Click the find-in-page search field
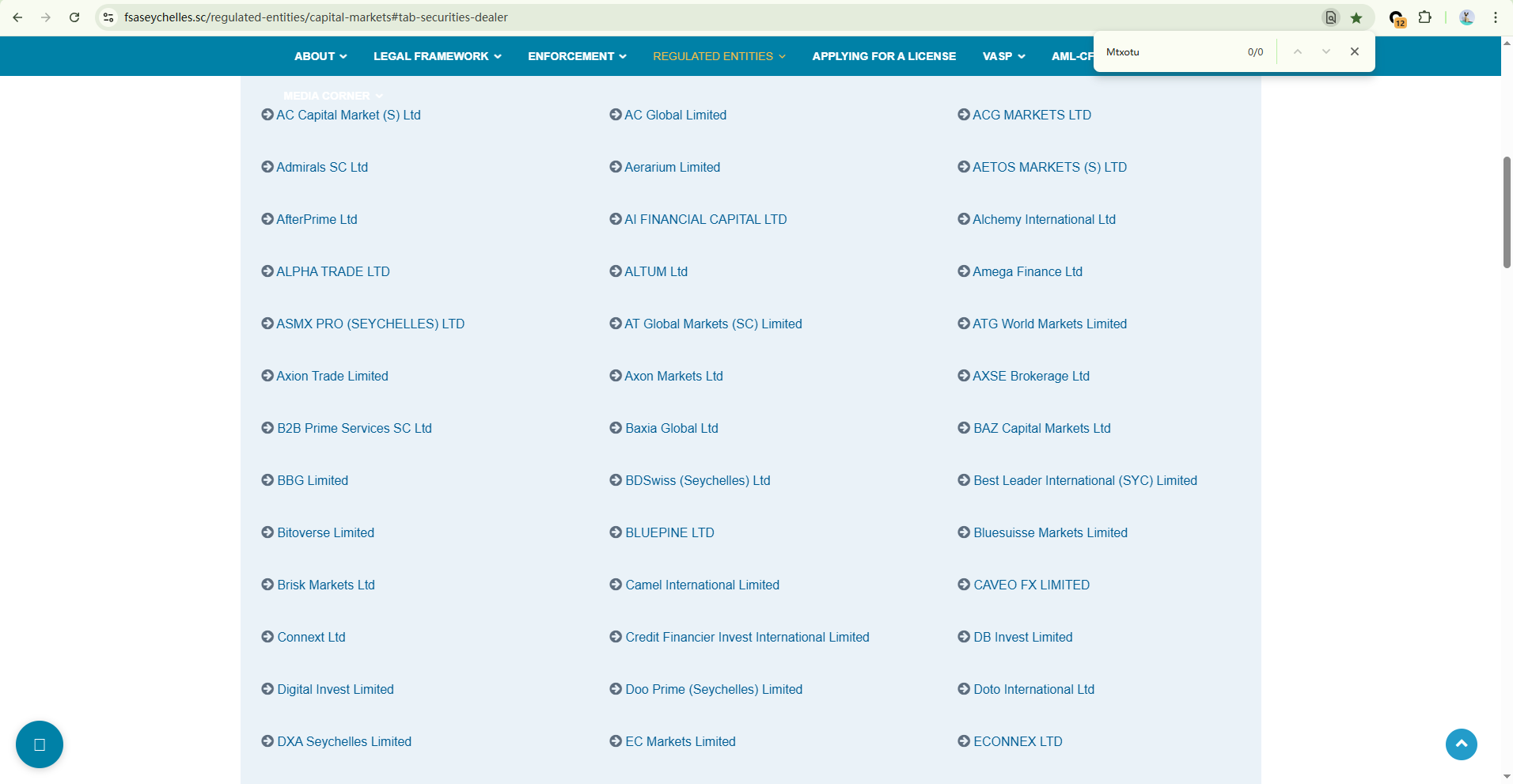 1171,51
